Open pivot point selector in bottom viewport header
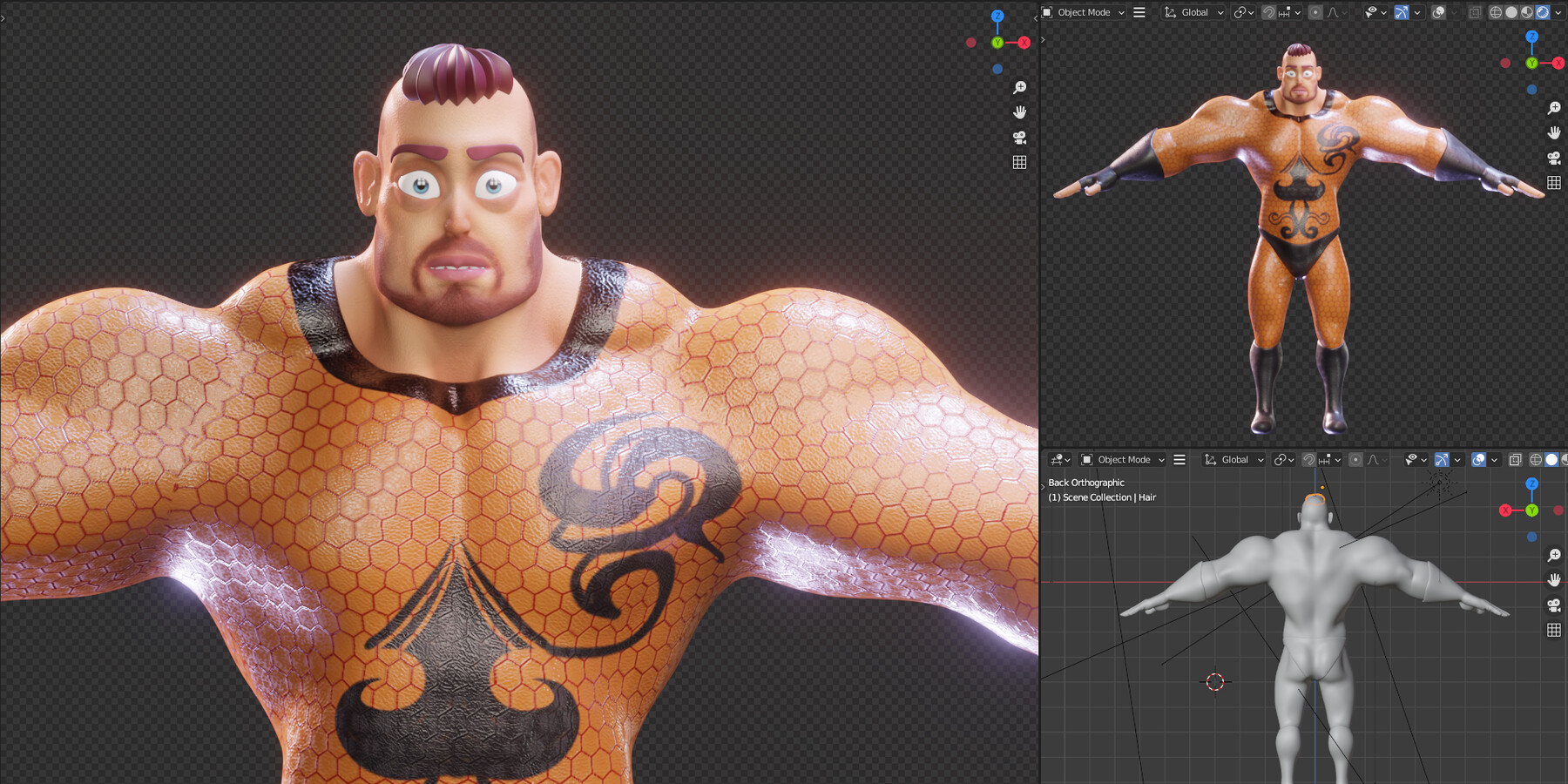This screenshot has height=784, width=1568. click(1283, 459)
